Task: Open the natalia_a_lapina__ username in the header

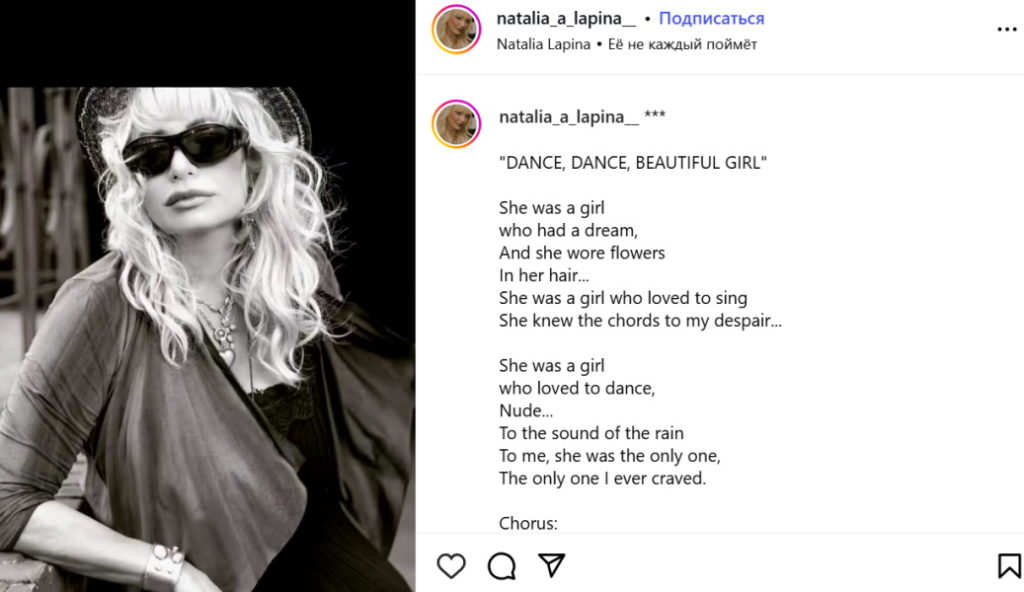Action: coord(566,18)
